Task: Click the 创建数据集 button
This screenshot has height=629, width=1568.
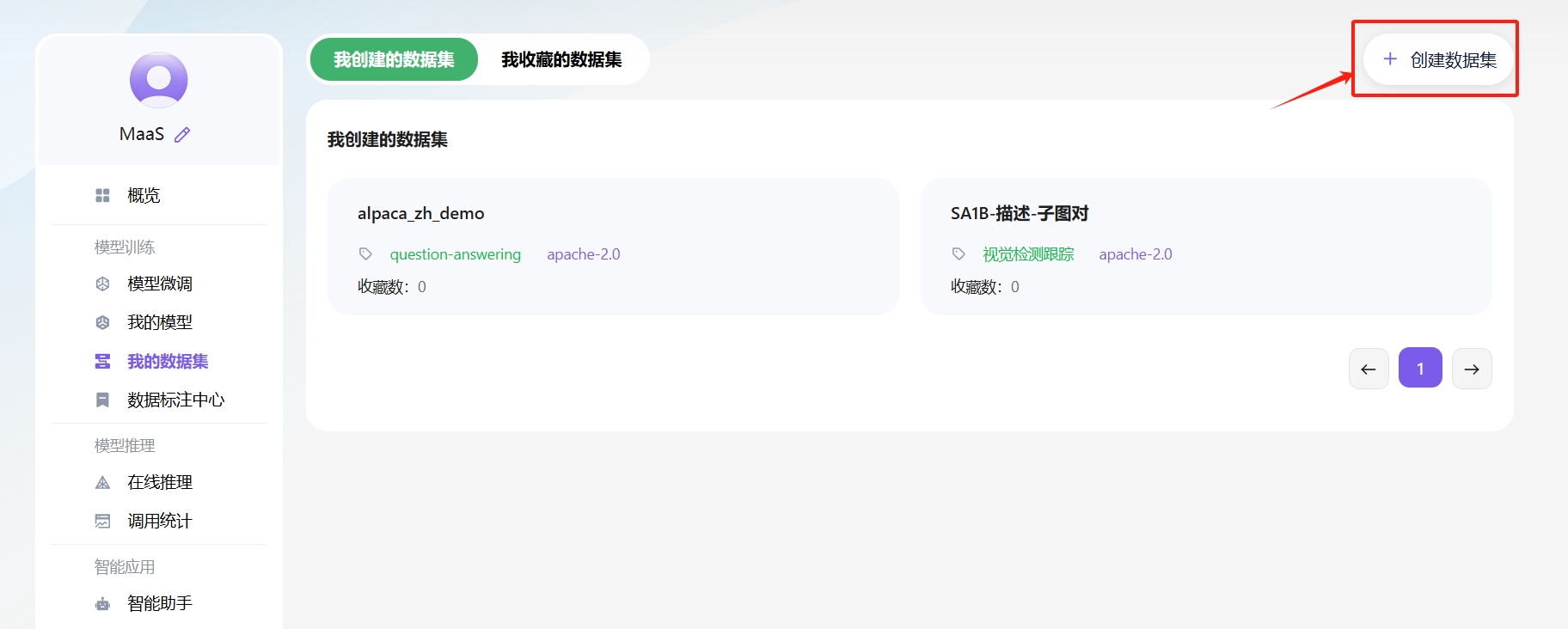Action: [1438, 59]
